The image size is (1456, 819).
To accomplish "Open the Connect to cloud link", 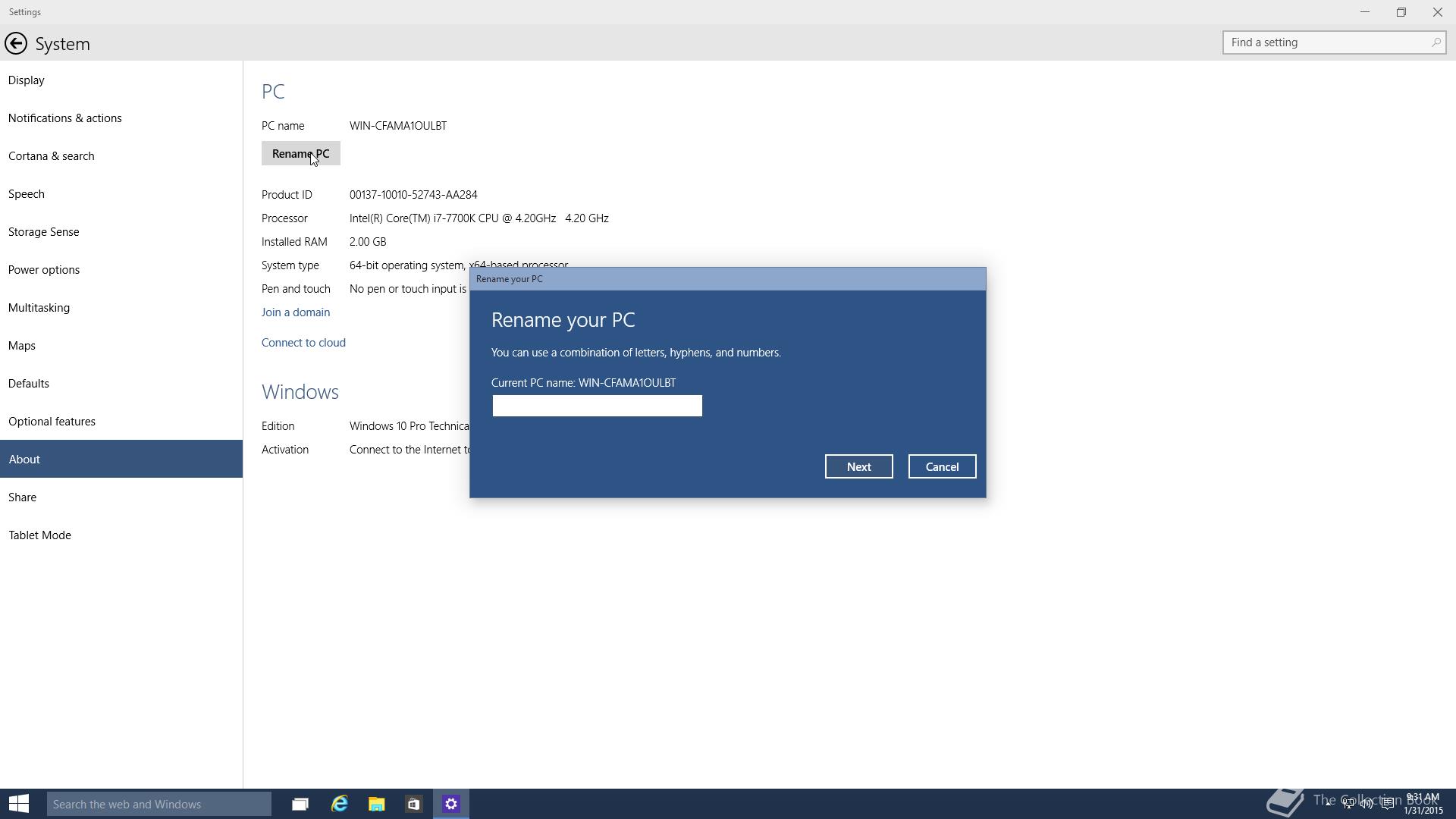I will coord(303,343).
